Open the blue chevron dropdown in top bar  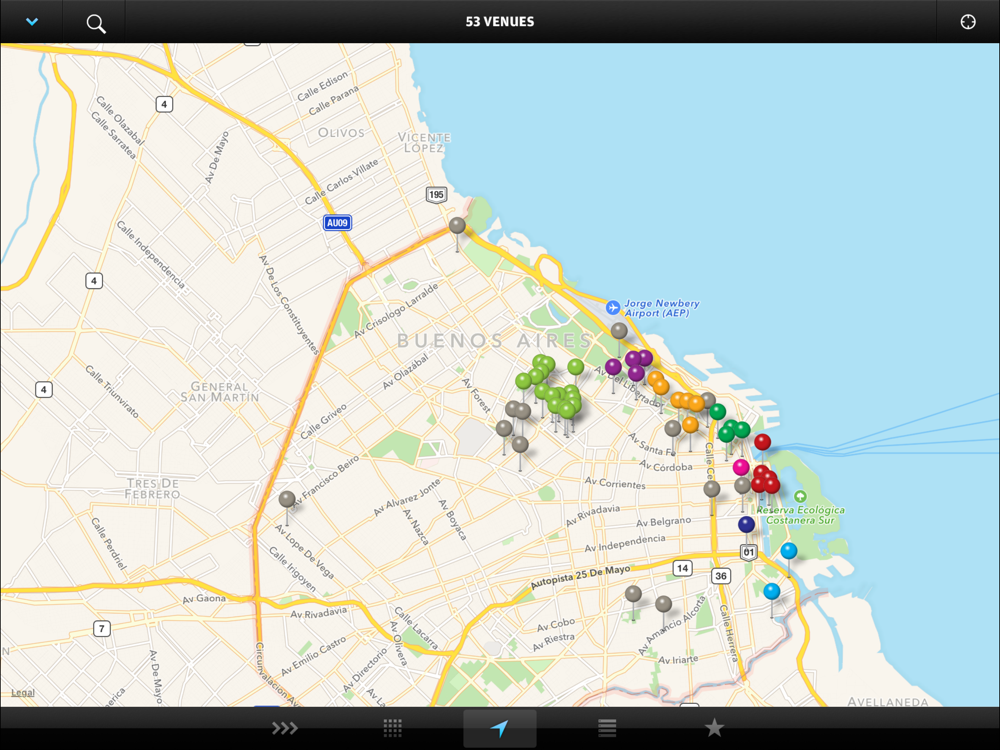tap(32, 22)
